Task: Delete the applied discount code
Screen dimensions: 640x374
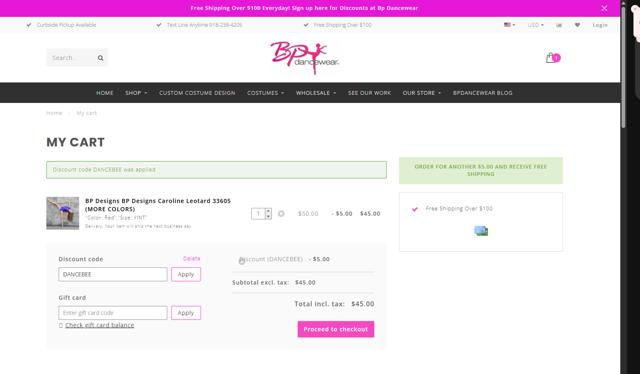Action: tap(191, 258)
